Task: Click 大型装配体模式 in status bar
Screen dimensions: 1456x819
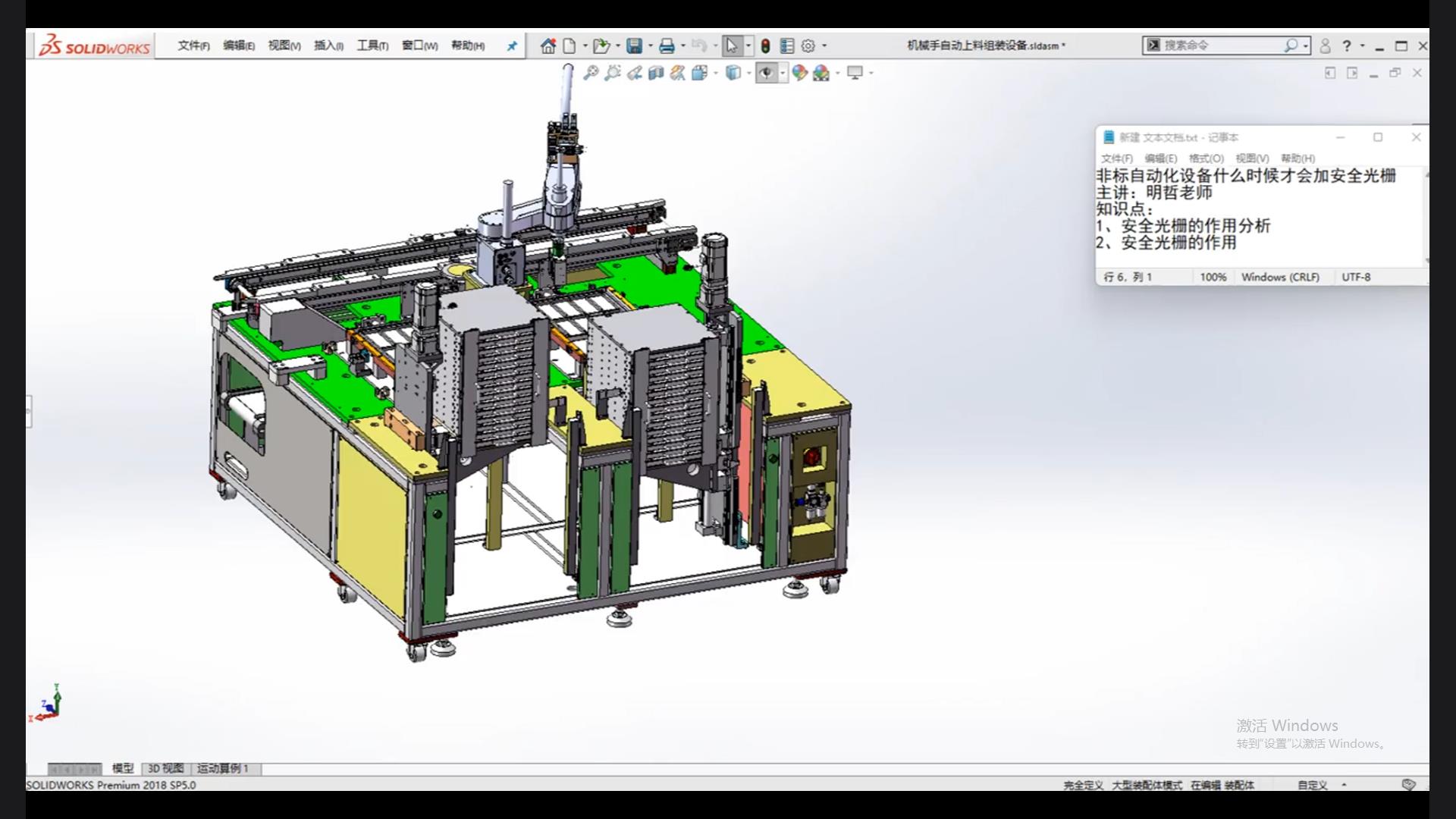Action: click(1147, 785)
